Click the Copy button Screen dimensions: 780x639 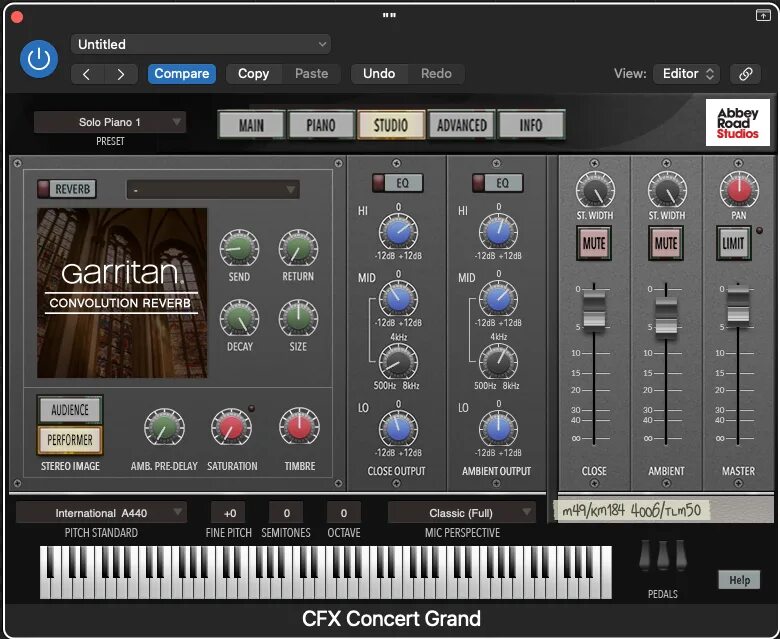[254, 74]
